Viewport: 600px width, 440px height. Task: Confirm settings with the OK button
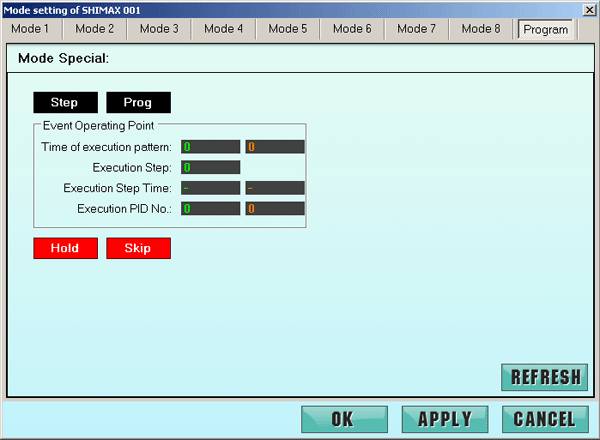coord(343,419)
